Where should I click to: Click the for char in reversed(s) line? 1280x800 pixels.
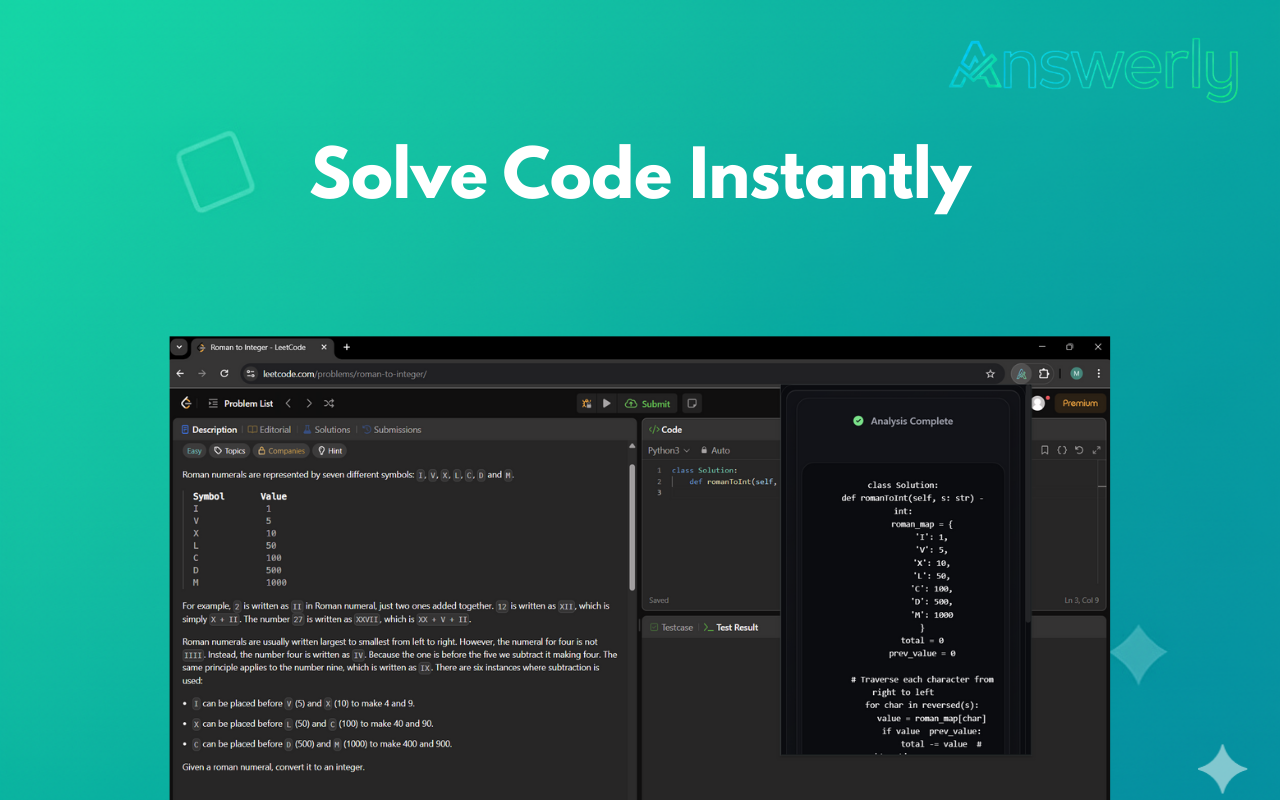[922, 705]
